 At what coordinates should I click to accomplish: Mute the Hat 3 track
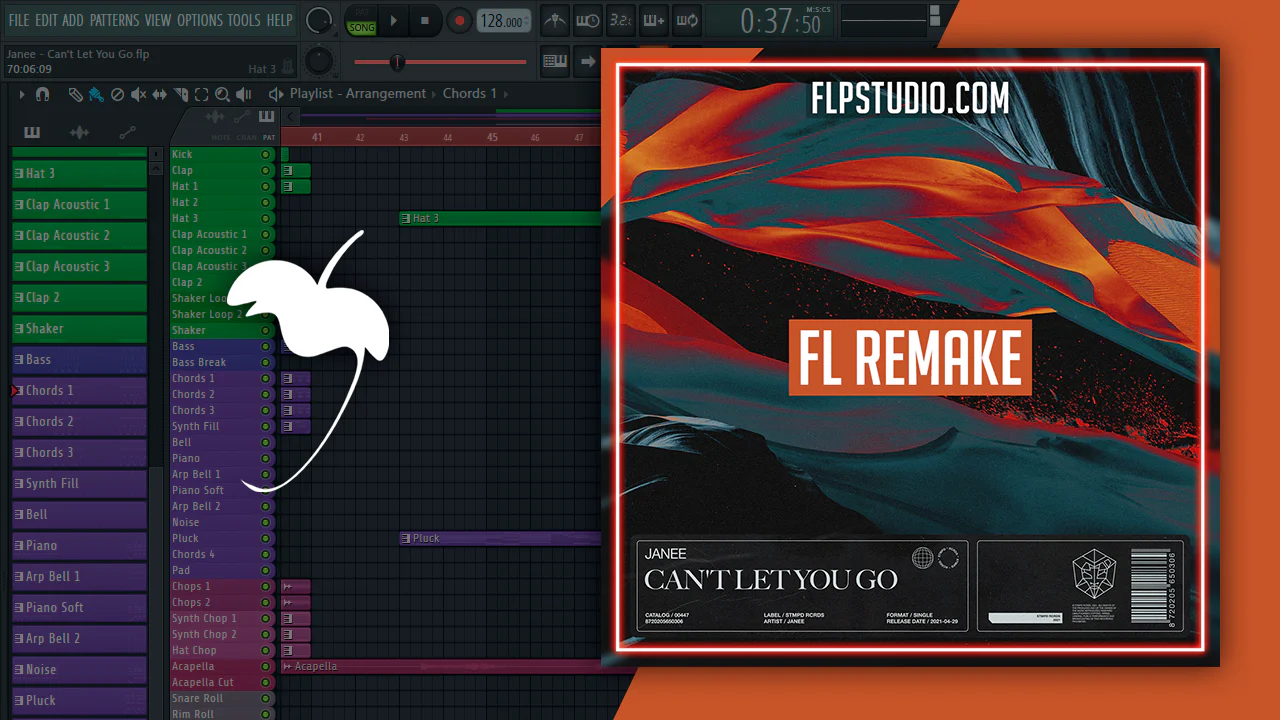(x=265, y=218)
